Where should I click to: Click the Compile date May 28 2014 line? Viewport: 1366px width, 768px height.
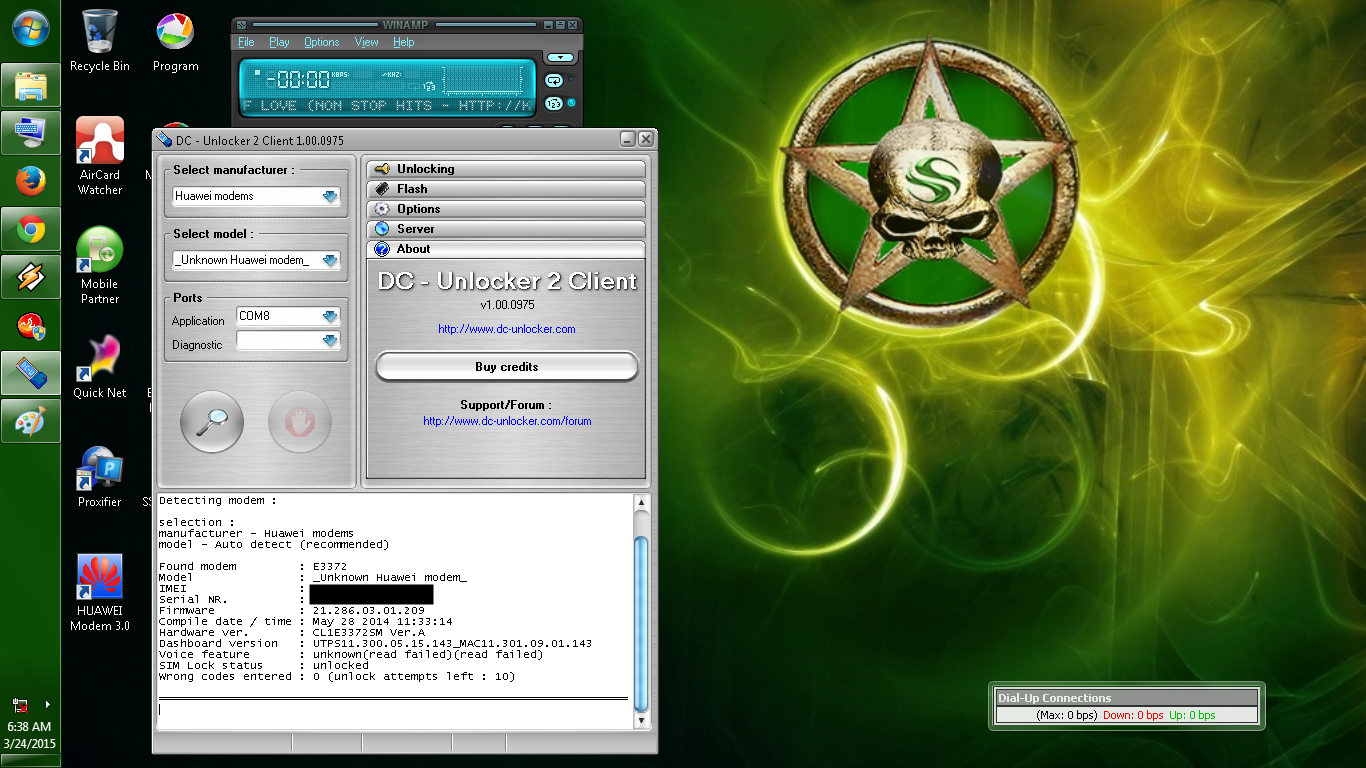point(306,621)
